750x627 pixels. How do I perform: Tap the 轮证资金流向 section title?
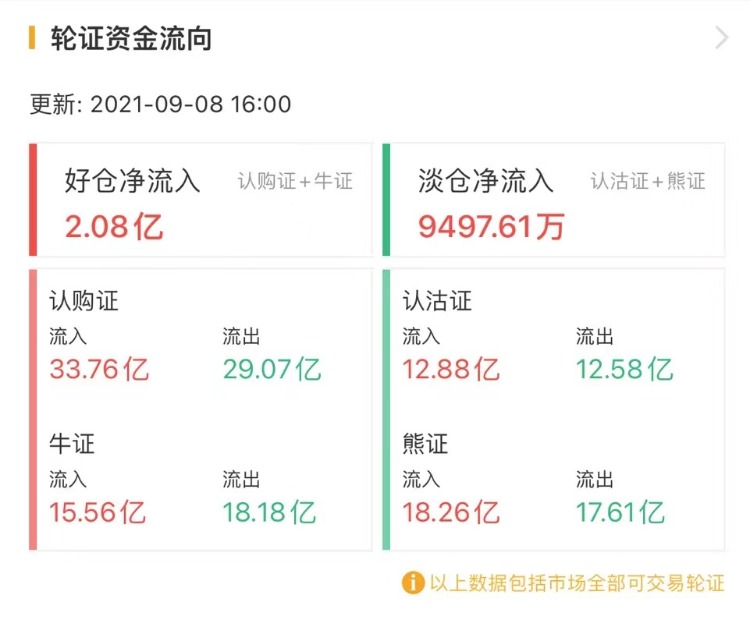[x=130, y=39]
